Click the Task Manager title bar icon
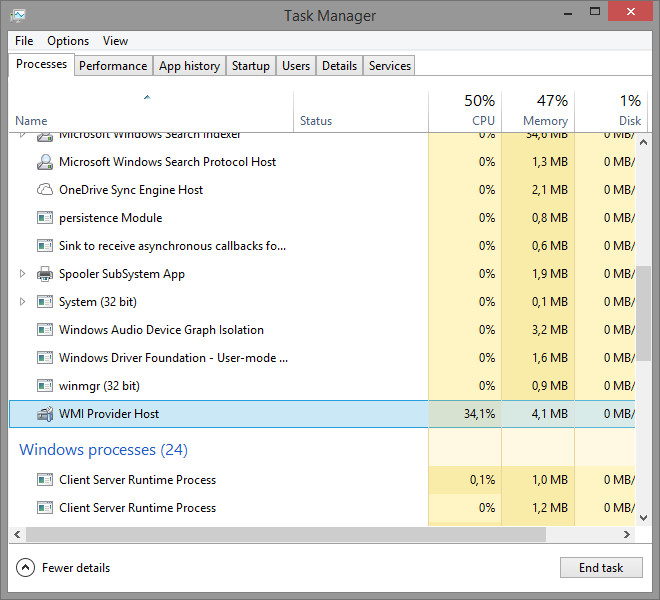 pyautogui.click(x=18, y=16)
